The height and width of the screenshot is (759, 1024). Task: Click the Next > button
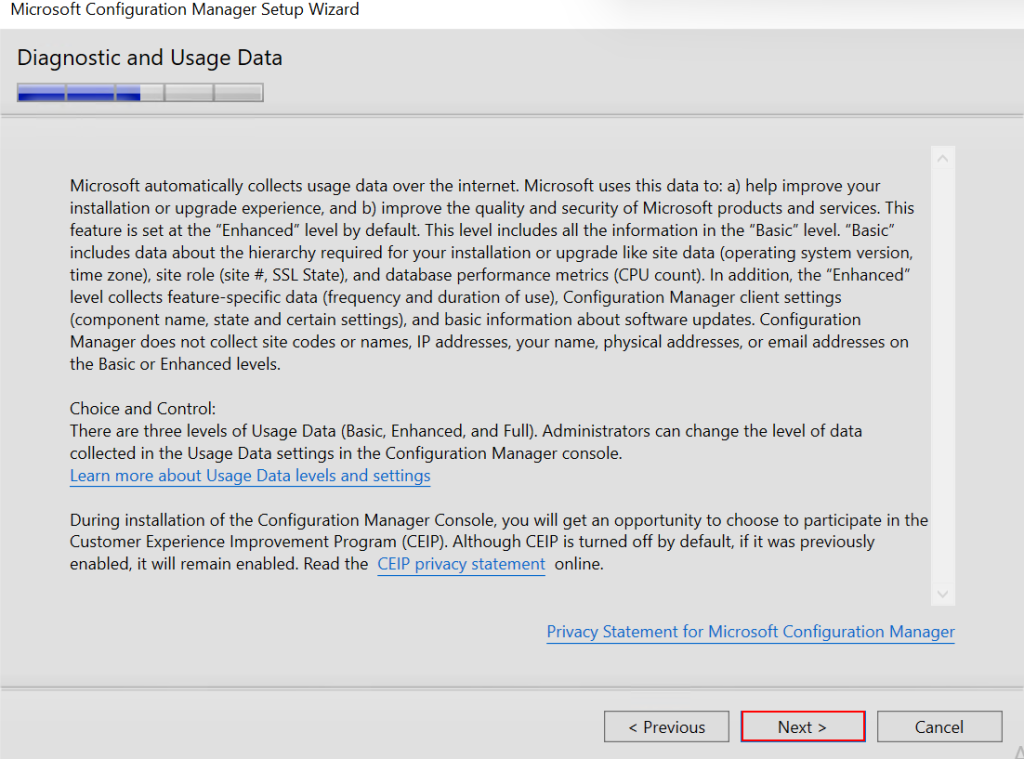(x=802, y=727)
